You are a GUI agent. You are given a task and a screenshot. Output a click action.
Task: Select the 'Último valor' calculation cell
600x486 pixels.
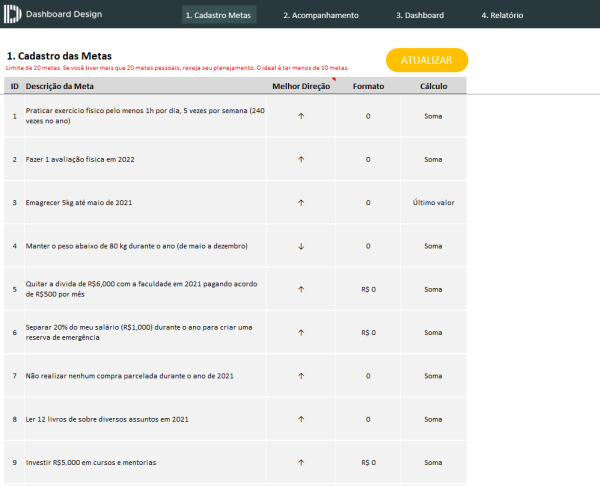[x=433, y=203]
